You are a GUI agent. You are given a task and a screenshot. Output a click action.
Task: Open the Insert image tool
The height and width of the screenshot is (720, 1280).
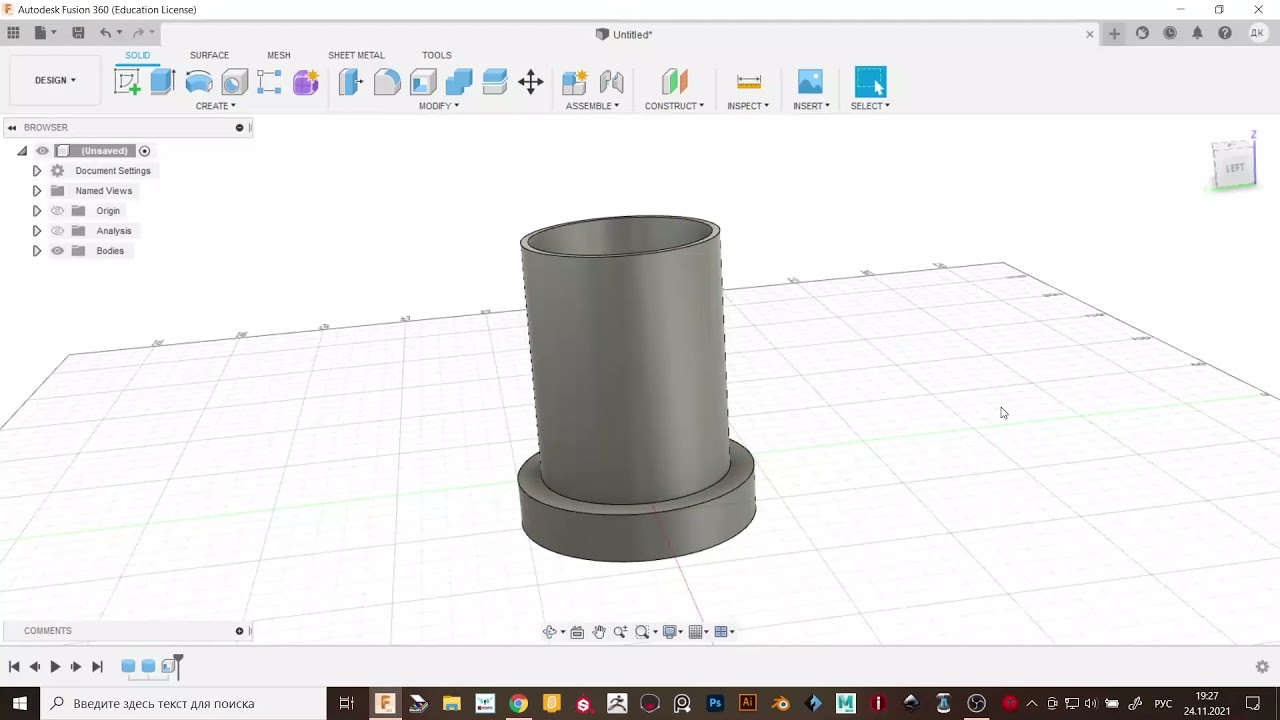pyautogui.click(x=810, y=82)
